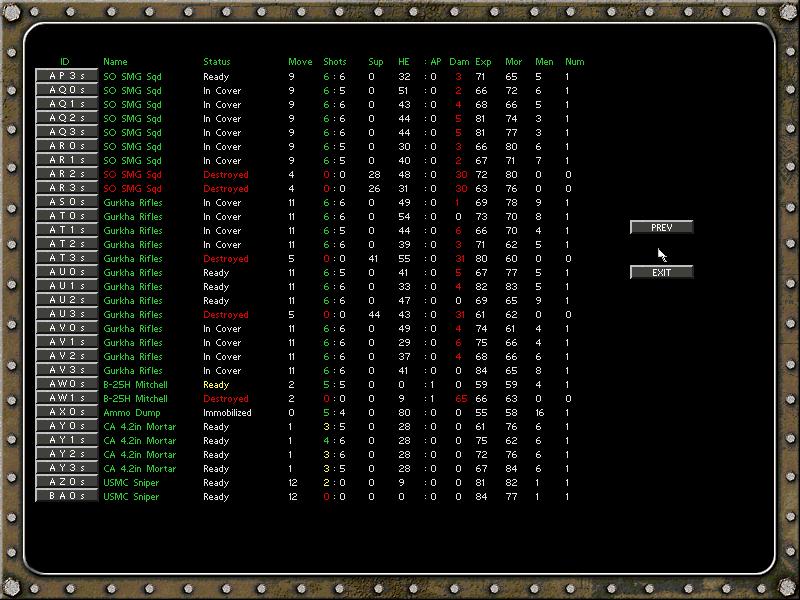The image size is (800, 600).
Task: Click the EXIT button
Action: pos(662,272)
